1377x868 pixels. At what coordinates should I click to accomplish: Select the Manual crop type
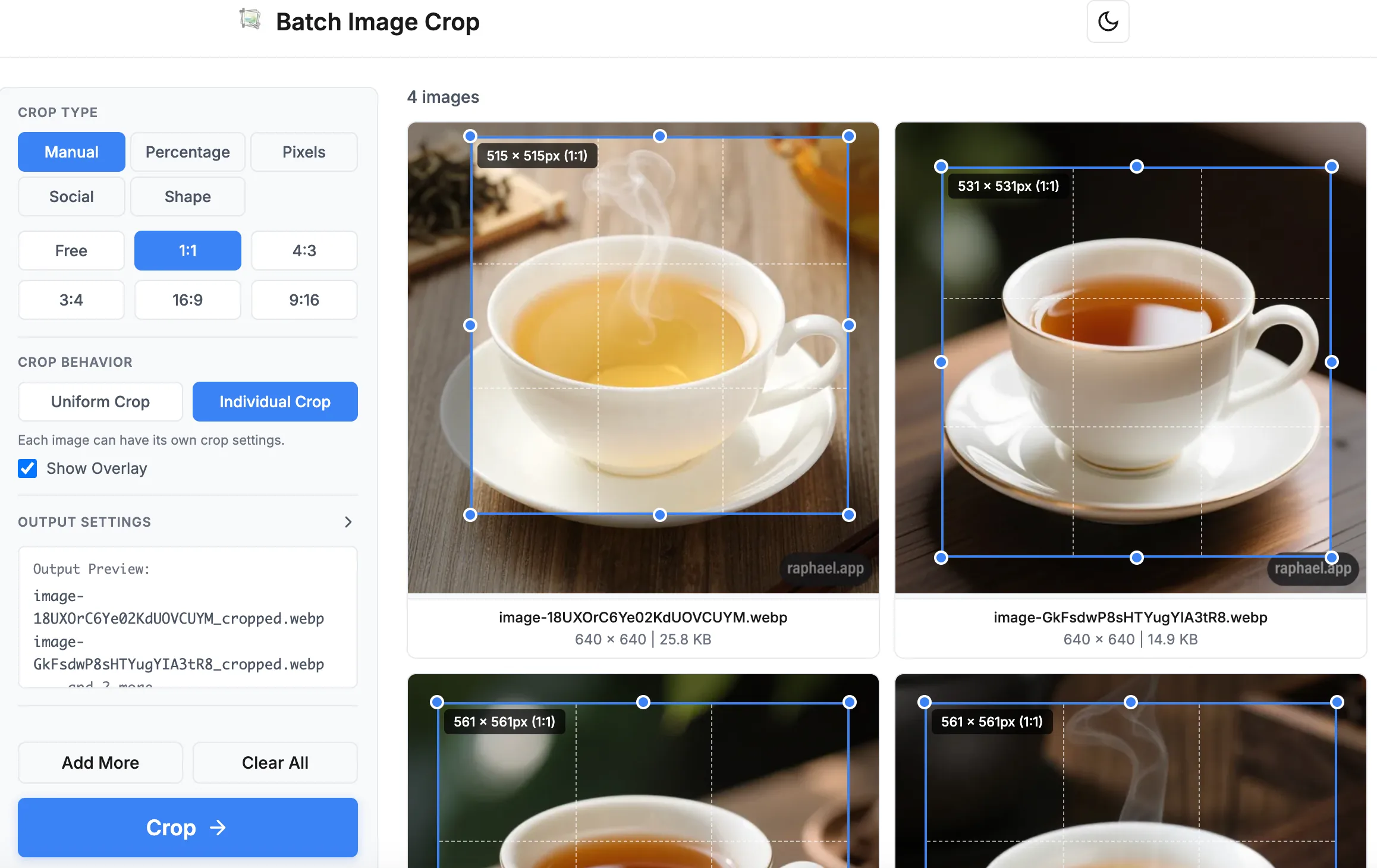[x=71, y=152]
